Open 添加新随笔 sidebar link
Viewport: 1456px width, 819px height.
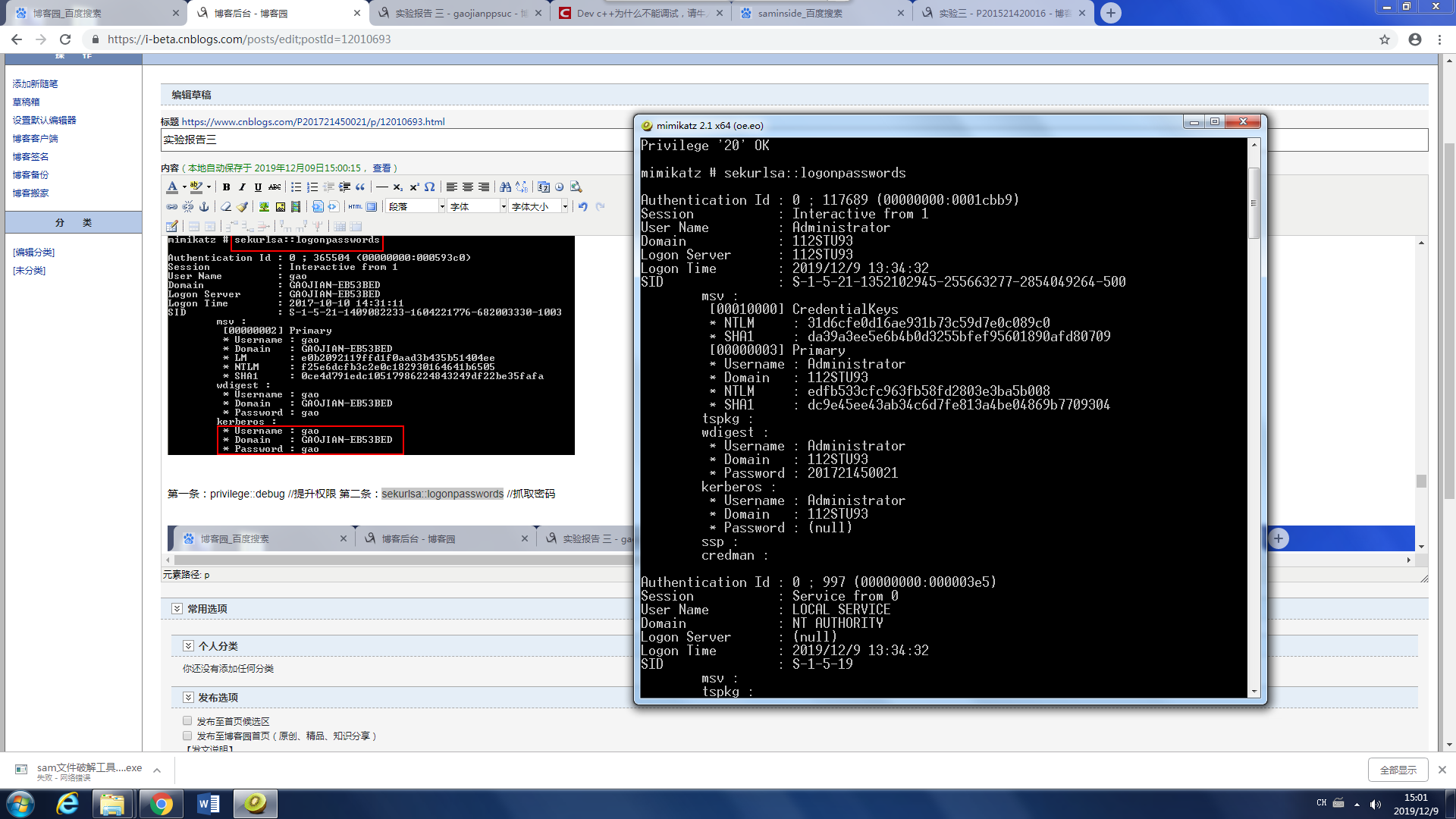[x=35, y=84]
